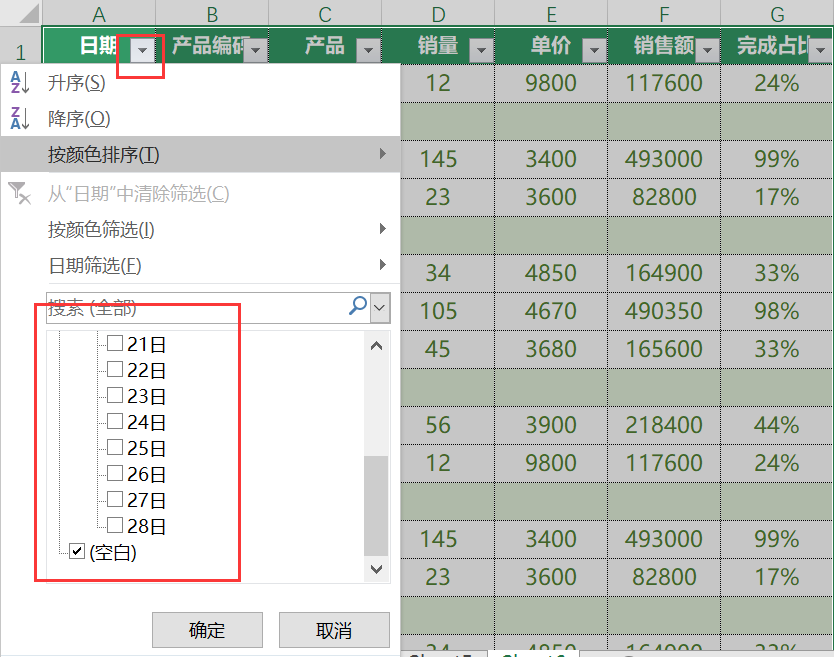The height and width of the screenshot is (657, 834).
Task: Select column A header
Action: pyautogui.click(x=99, y=13)
